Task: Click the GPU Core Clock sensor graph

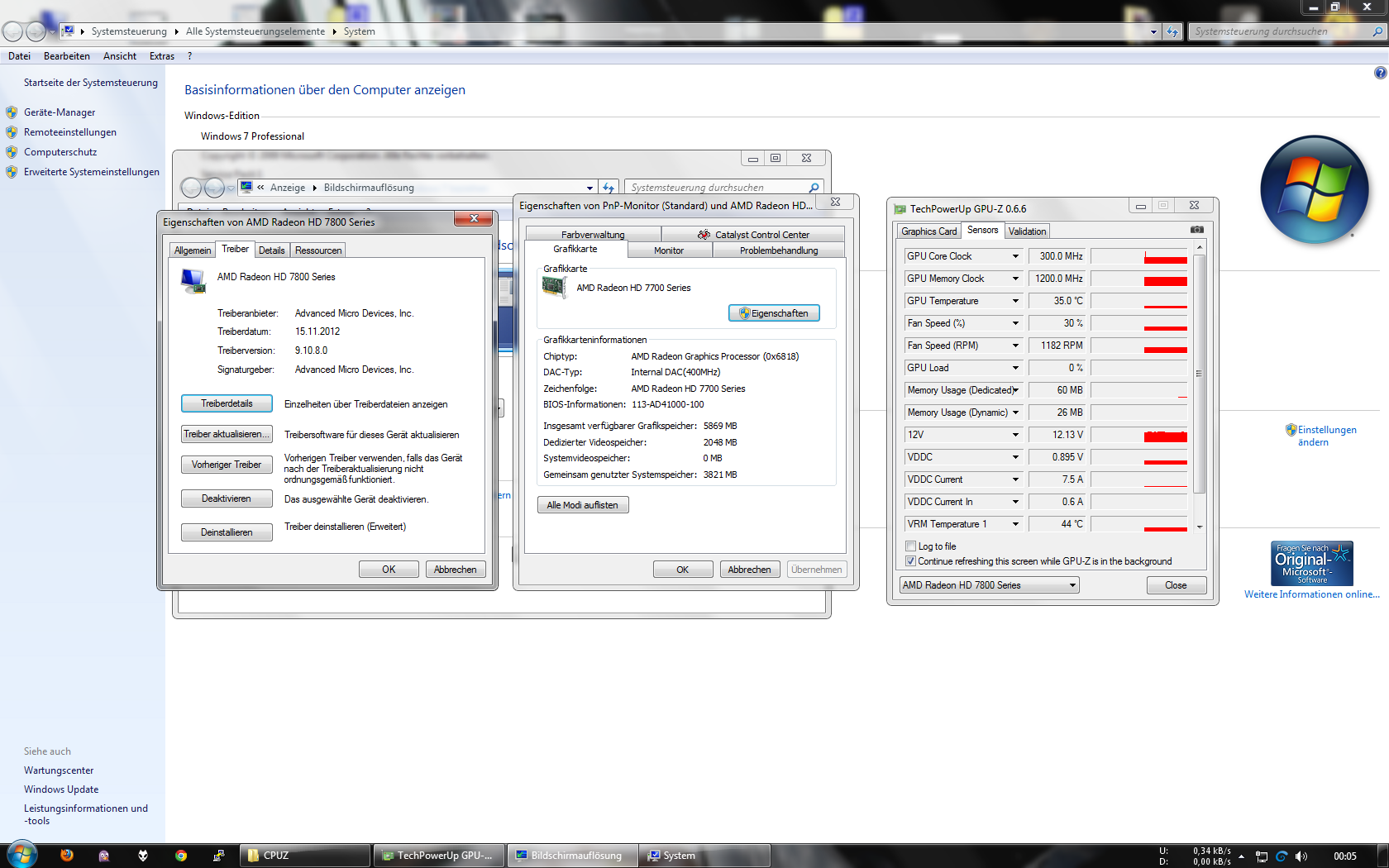Action: coord(1139,256)
